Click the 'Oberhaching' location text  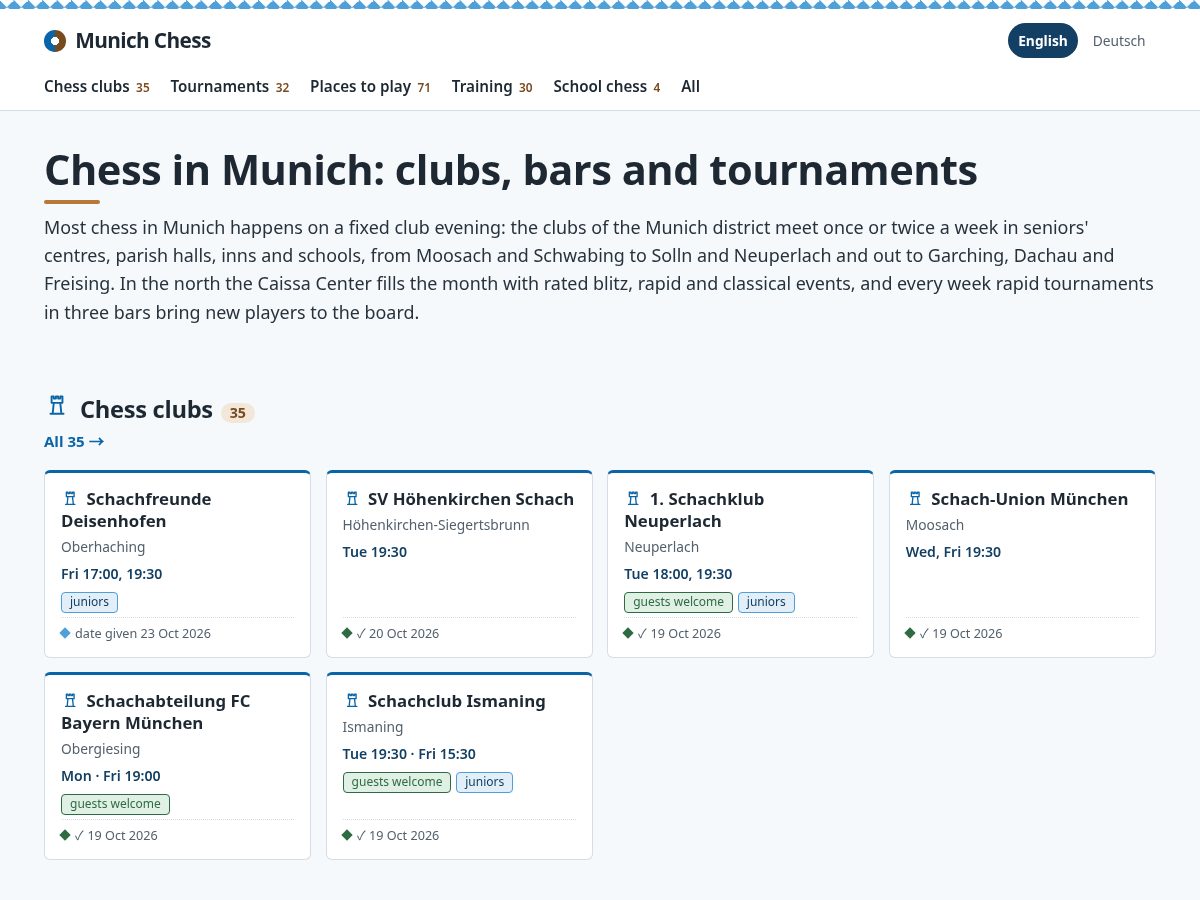pyautogui.click(x=103, y=547)
